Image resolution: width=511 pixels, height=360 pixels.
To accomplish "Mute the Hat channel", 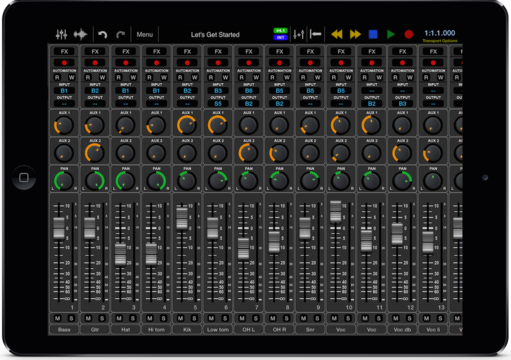I will [x=119, y=318].
